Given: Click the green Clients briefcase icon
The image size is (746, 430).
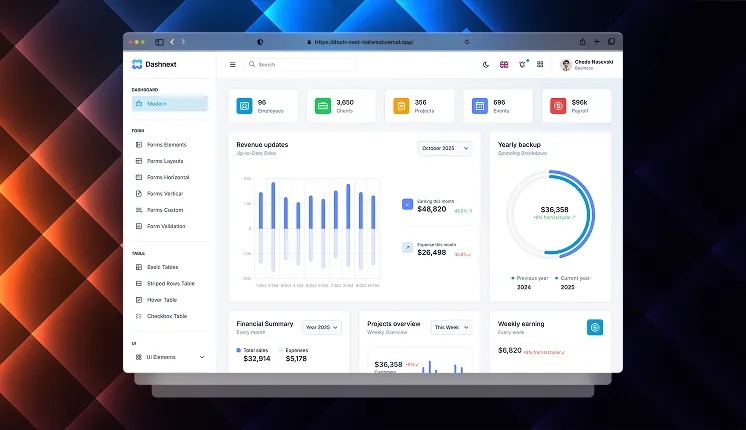Looking at the screenshot, I should (323, 105).
